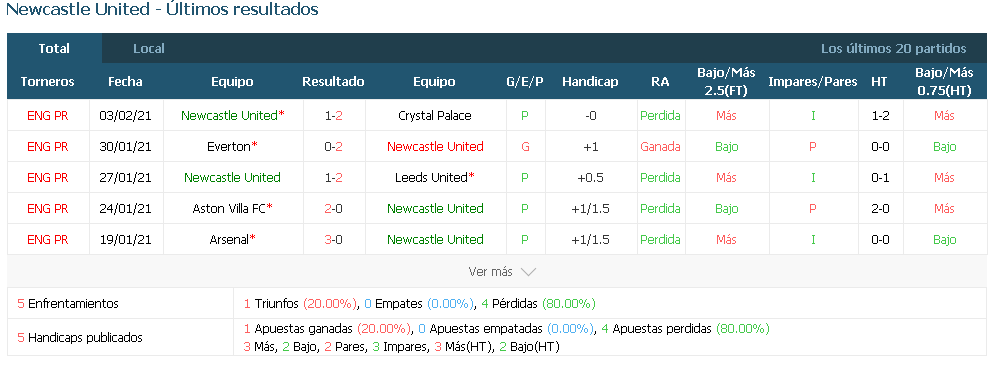Open Arsenal team link
1003x366 pixels.
pyautogui.click(x=229, y=239)
